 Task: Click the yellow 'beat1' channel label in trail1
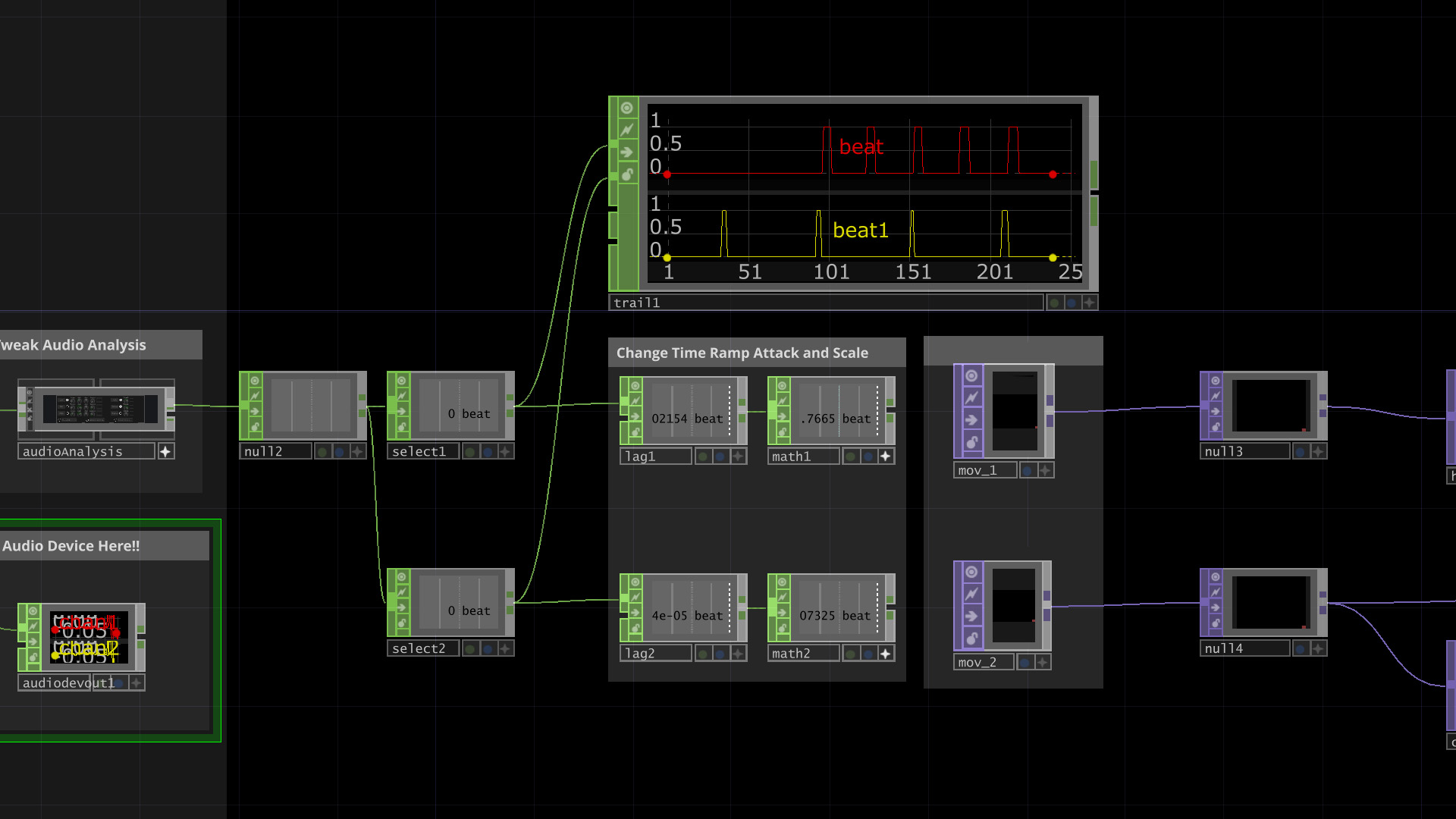pos(861,231)
